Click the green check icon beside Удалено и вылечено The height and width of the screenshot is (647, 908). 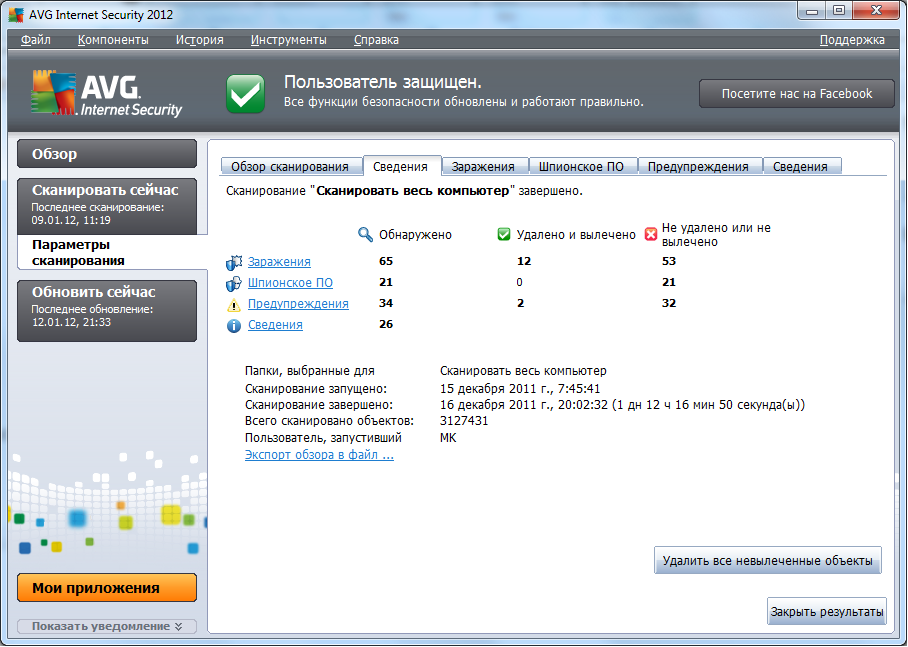504,235
